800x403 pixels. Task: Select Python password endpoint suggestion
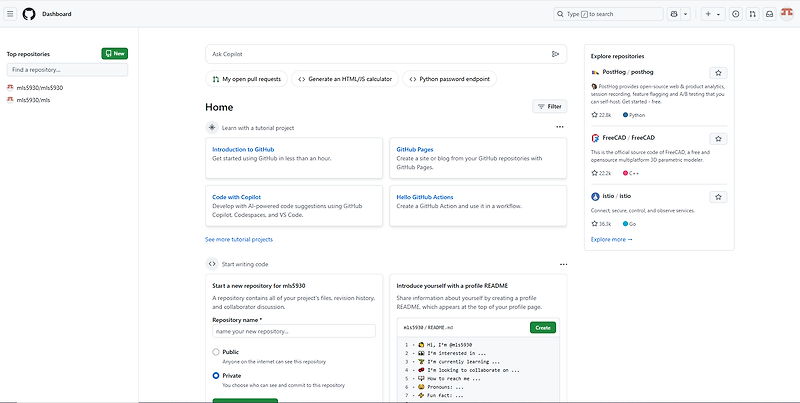tap(449, 79)
